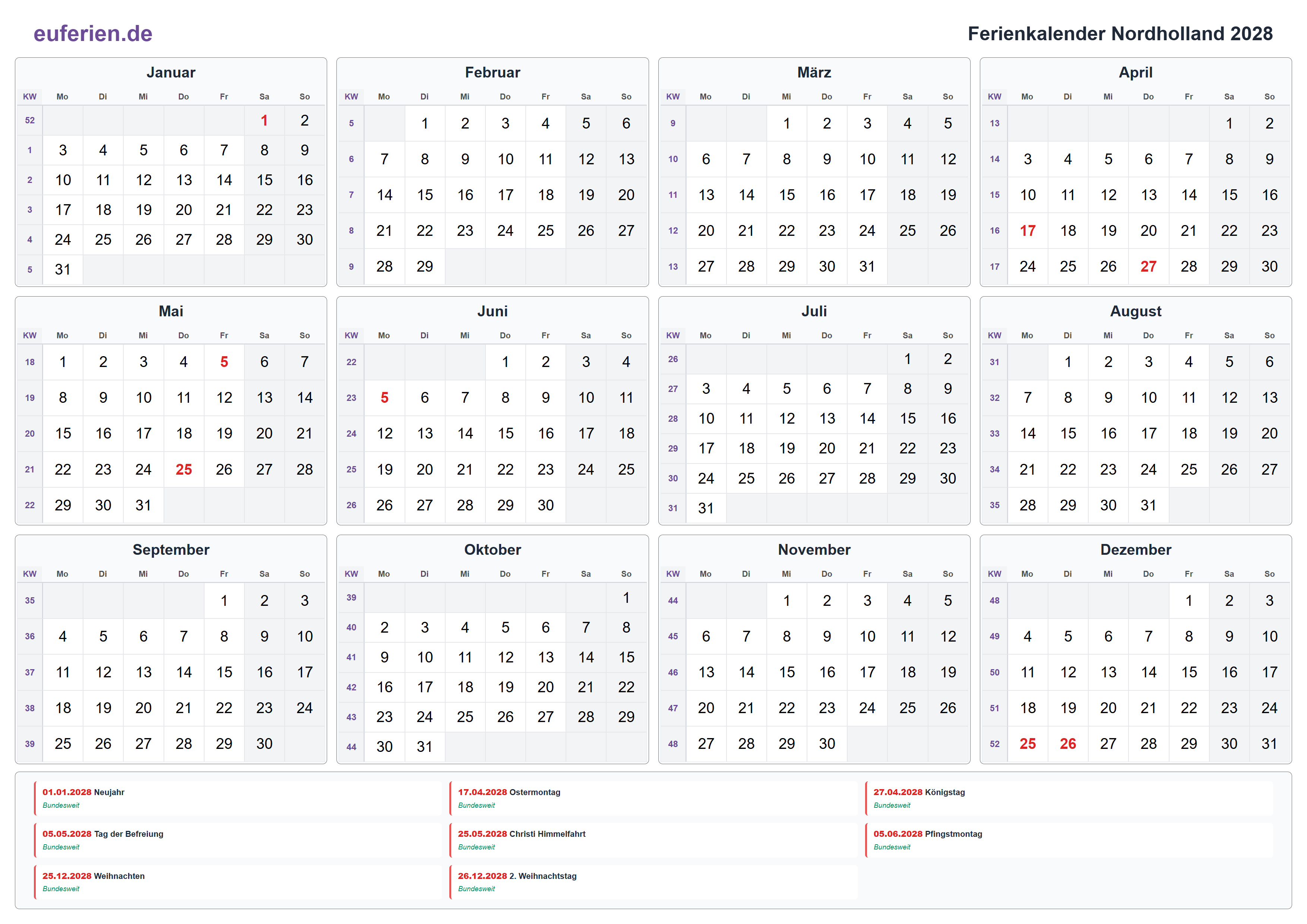Open the 17.04.2028 Ostermontag holiday entry
The height and width of the screenshot is (924, 1307).
[x=653, y=798]
